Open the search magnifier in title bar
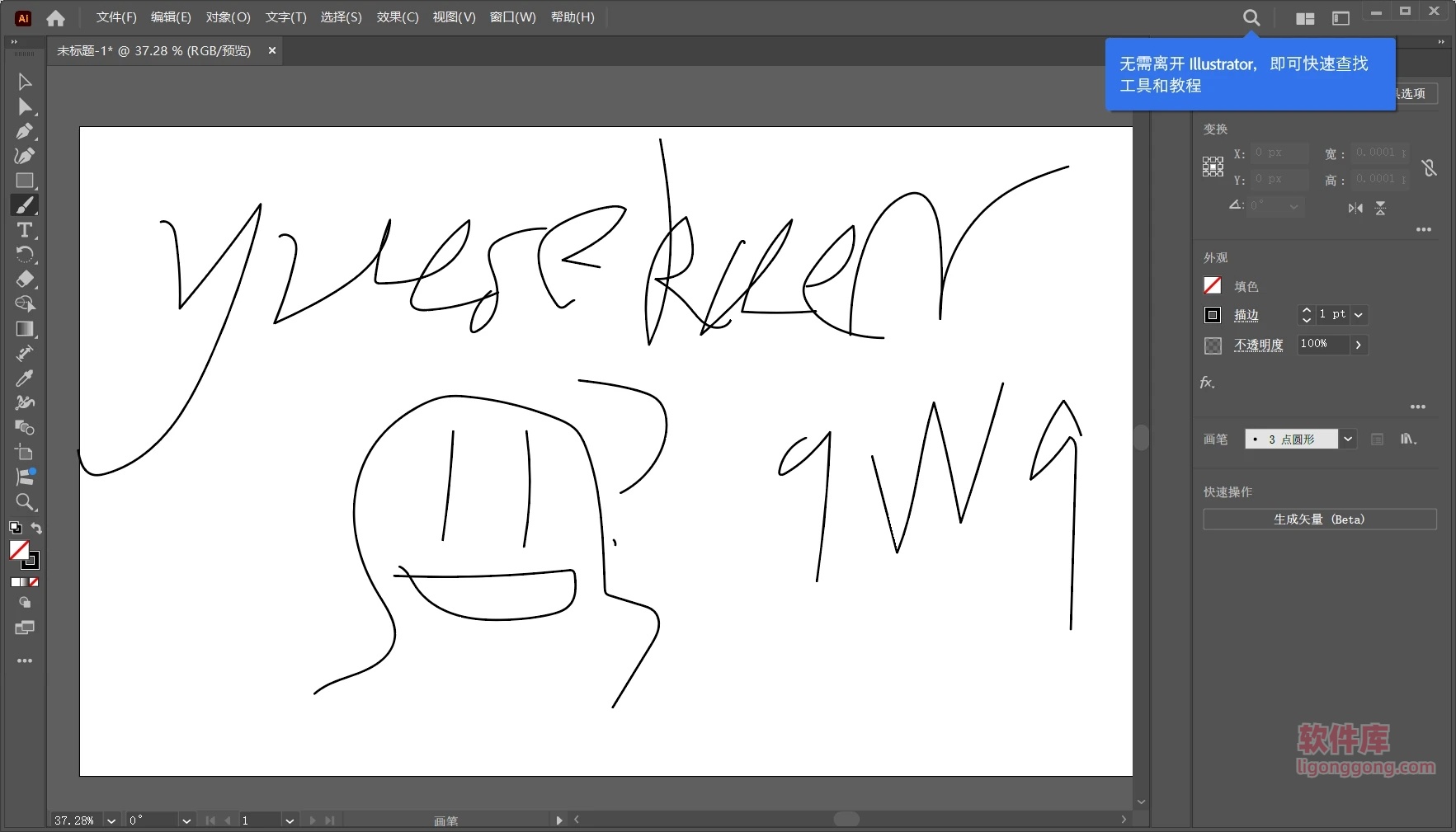The image size is (1456, 832). [x=1251, y=17]
